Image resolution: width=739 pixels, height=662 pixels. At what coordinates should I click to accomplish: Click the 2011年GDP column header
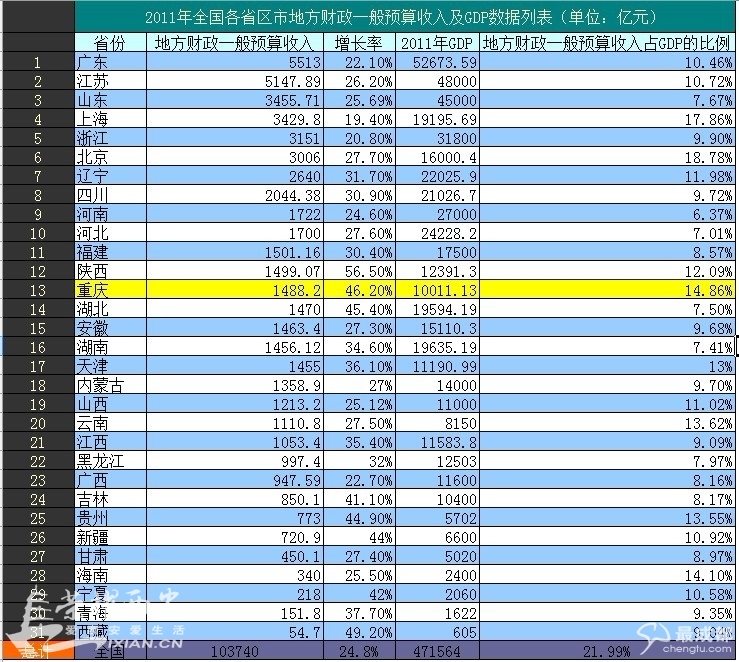pyautogui.click(x=437, y=43)
